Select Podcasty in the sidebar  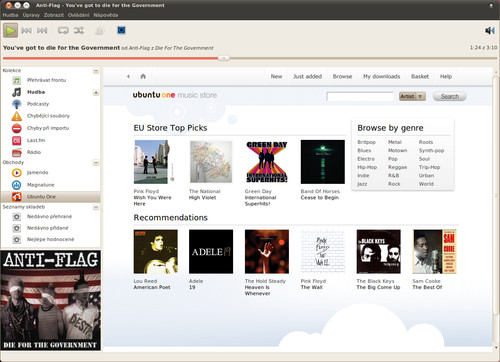(38, 104)
